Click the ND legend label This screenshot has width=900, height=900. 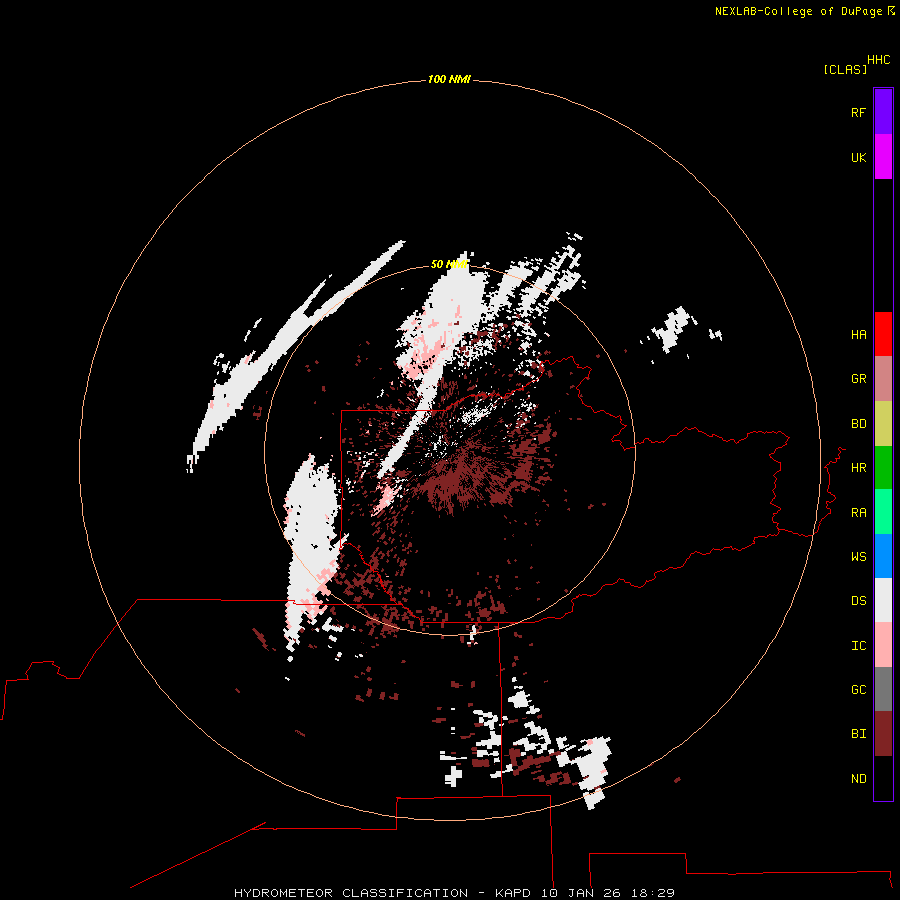[858, 779]
